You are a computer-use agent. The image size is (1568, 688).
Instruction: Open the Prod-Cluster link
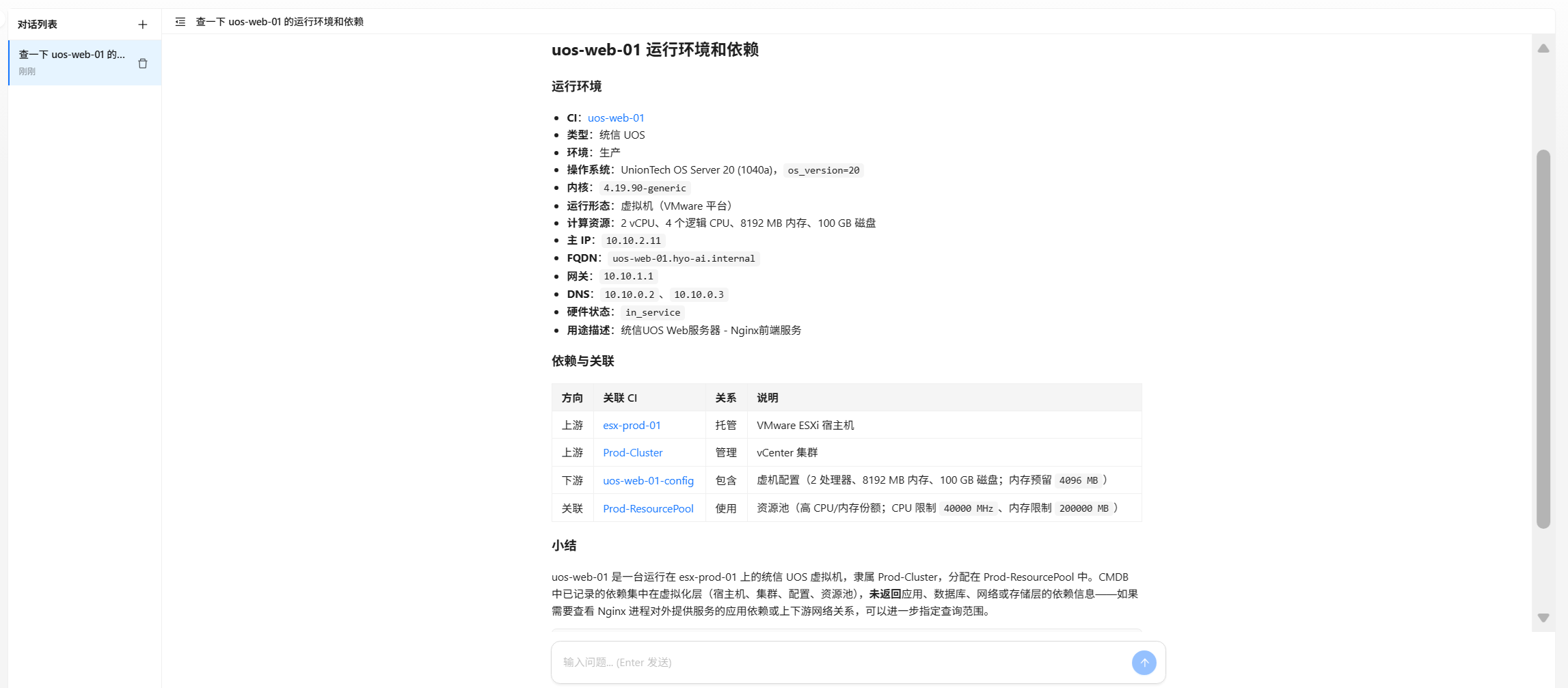(632, 452)
